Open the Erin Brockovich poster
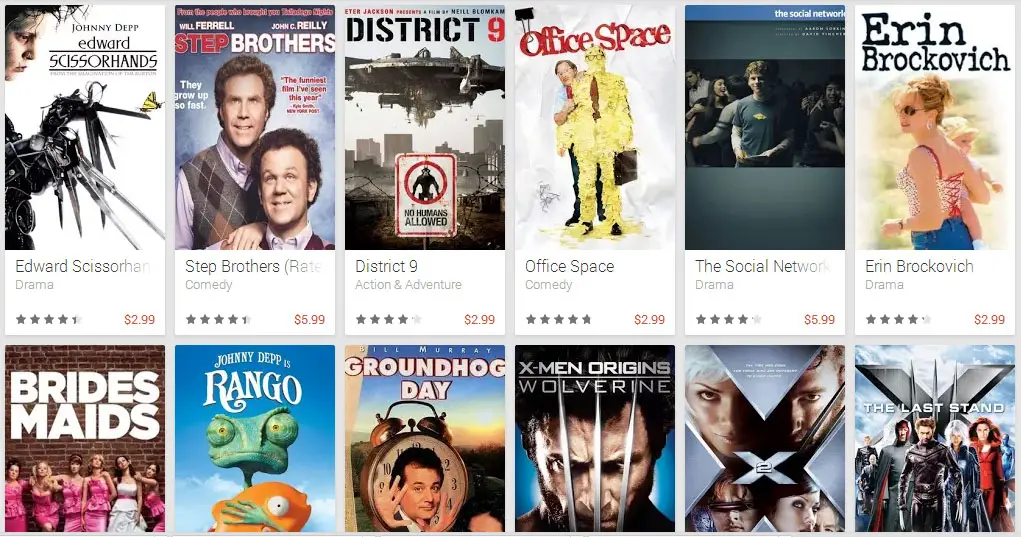1021x537 pixels. 934,128
